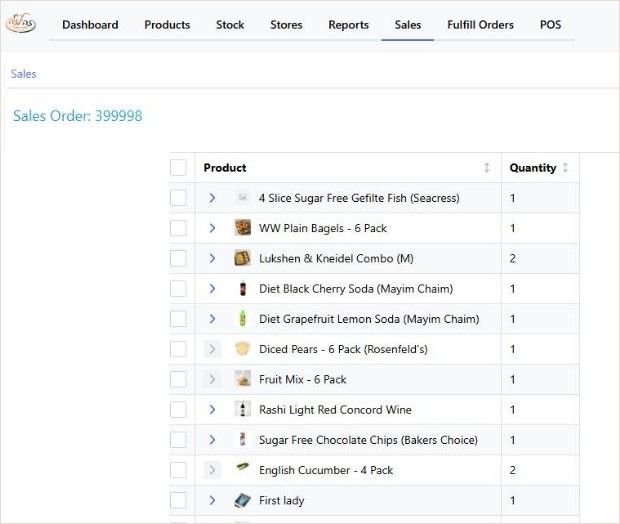Check the Sugar Free Chocolate Chips checkbox
The height and width of the screenshot is (524, 620).
pyautogui.click(x=178, y=440)
